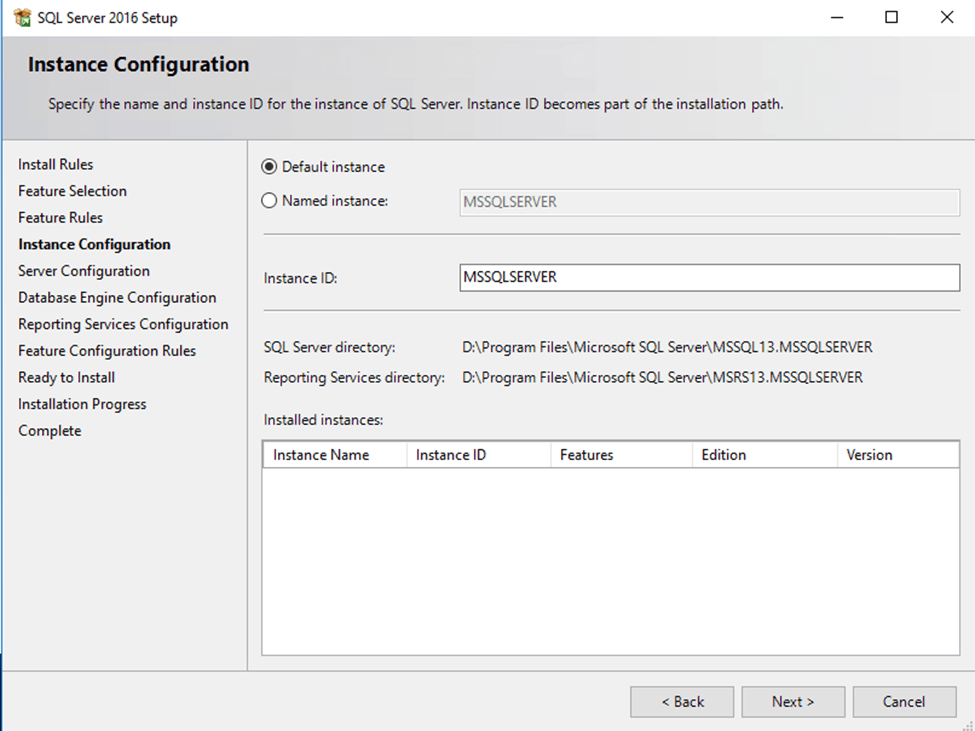The image size is (975, 731).
Task: Click the Named instance text field
Action: [x=708, y=202]
